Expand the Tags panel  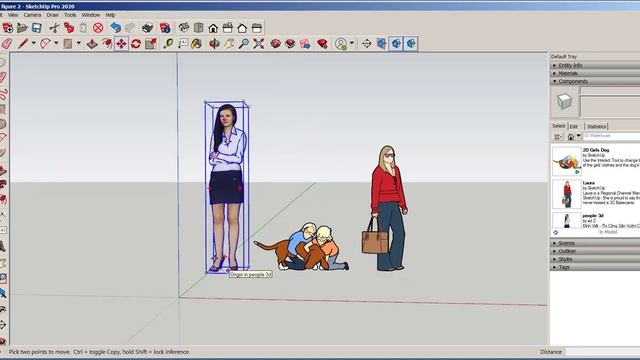[x=595, y=267]
